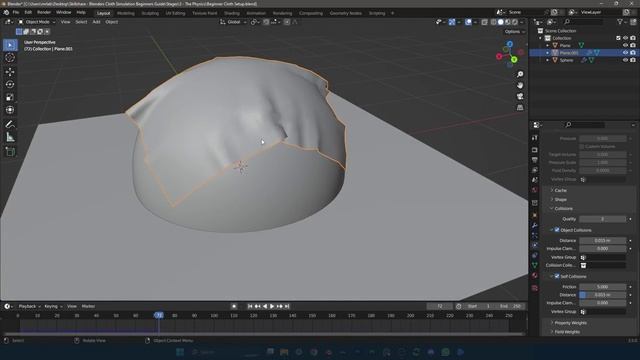This screenshot has width=640, height=360.
Task: Toggle Self Collisions checkbox
Action: [557, 276]
